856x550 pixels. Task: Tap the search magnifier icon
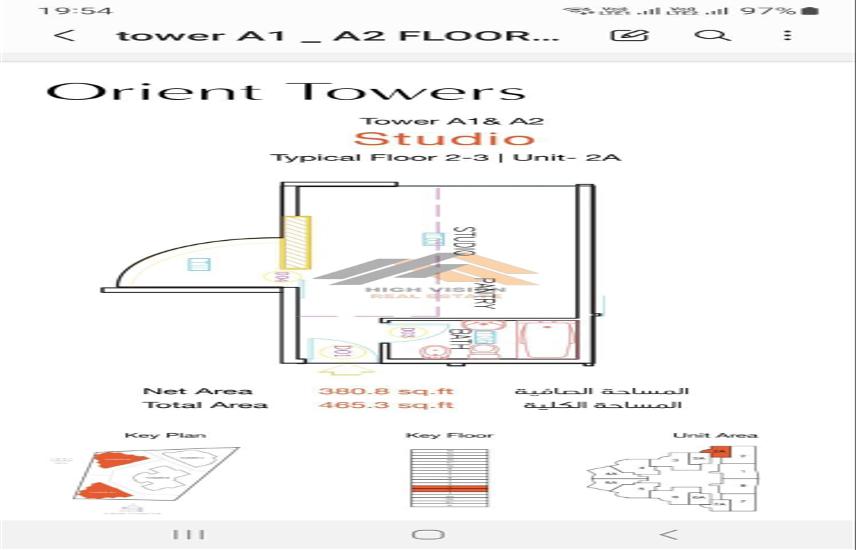[x=711, y=36]
